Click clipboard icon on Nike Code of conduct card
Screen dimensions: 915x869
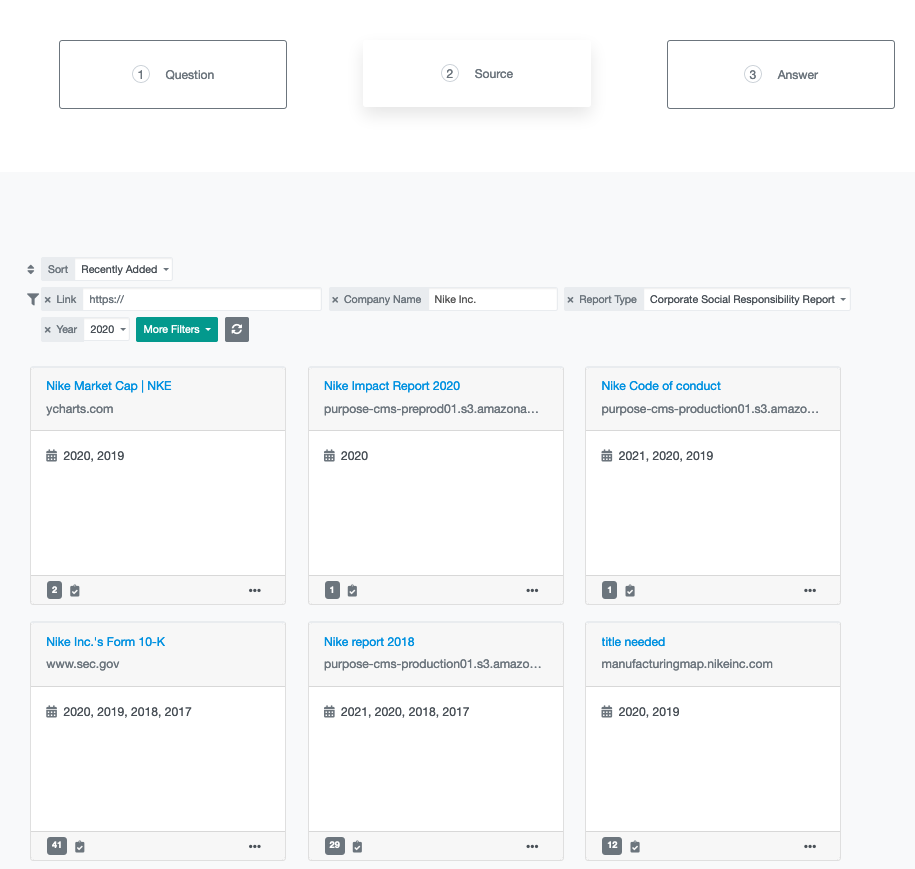pyautogui.click(x=630, y=591)
